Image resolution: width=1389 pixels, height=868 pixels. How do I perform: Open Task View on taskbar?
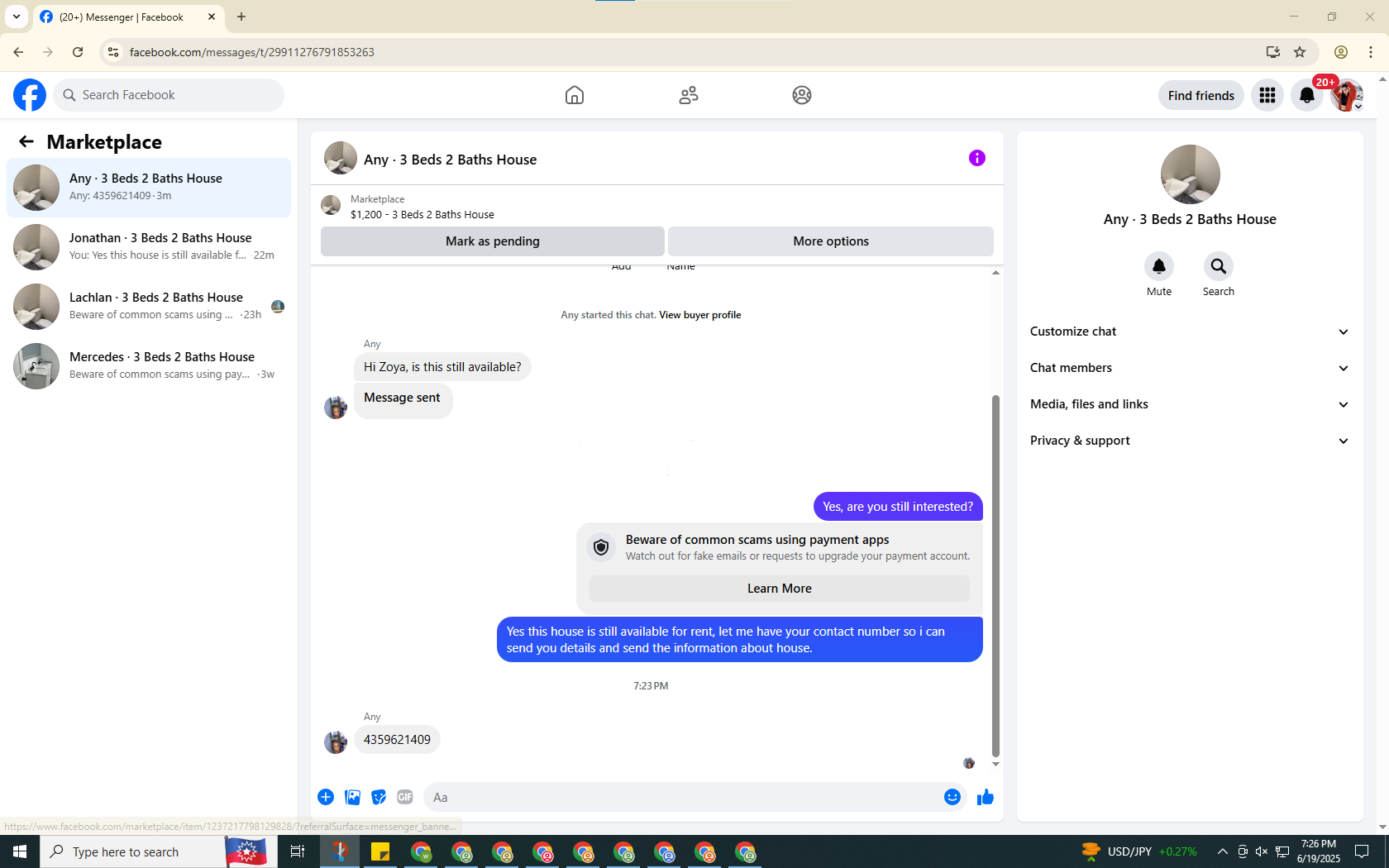(298, 851)
